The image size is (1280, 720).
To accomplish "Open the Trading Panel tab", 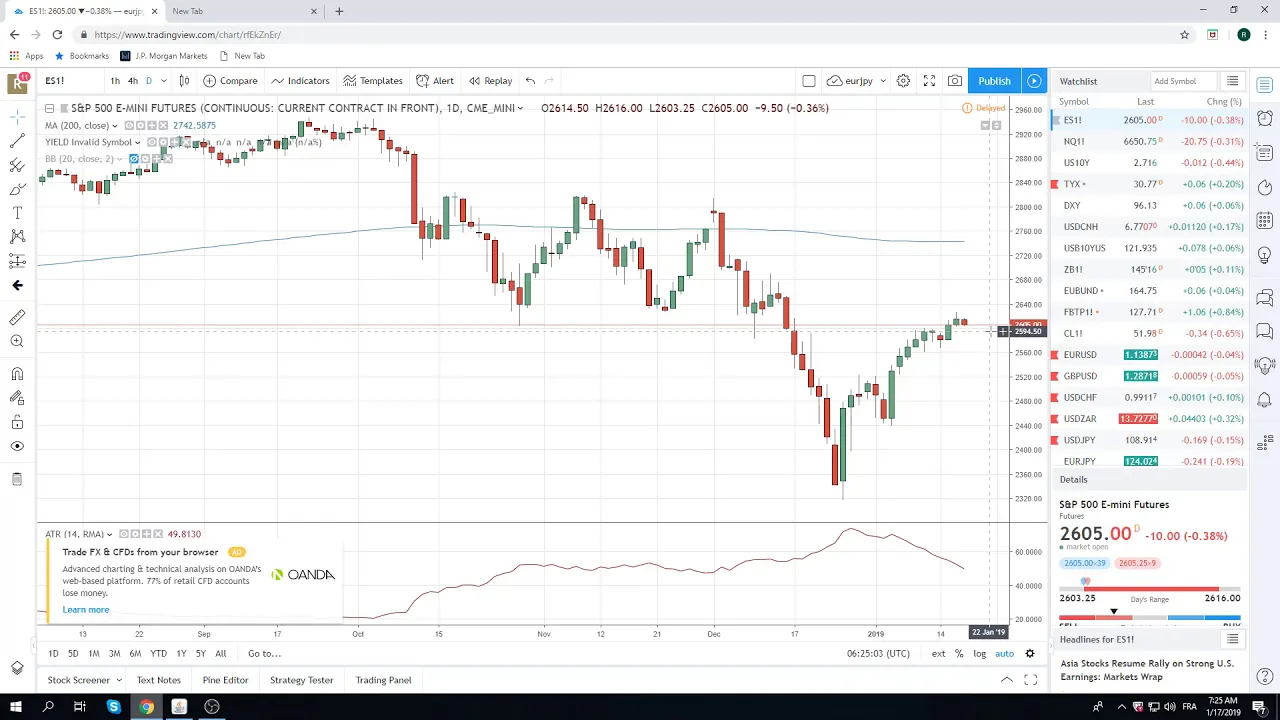I will click(383, 680).
